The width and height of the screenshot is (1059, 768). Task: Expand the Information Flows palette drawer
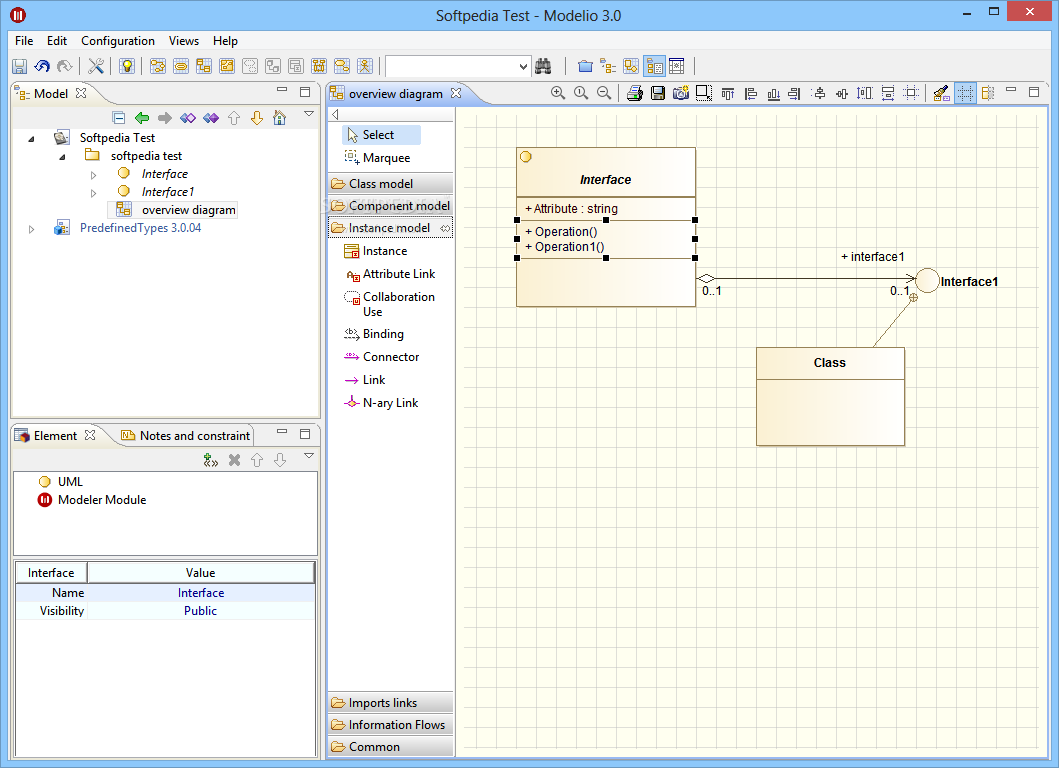[390, 725]
